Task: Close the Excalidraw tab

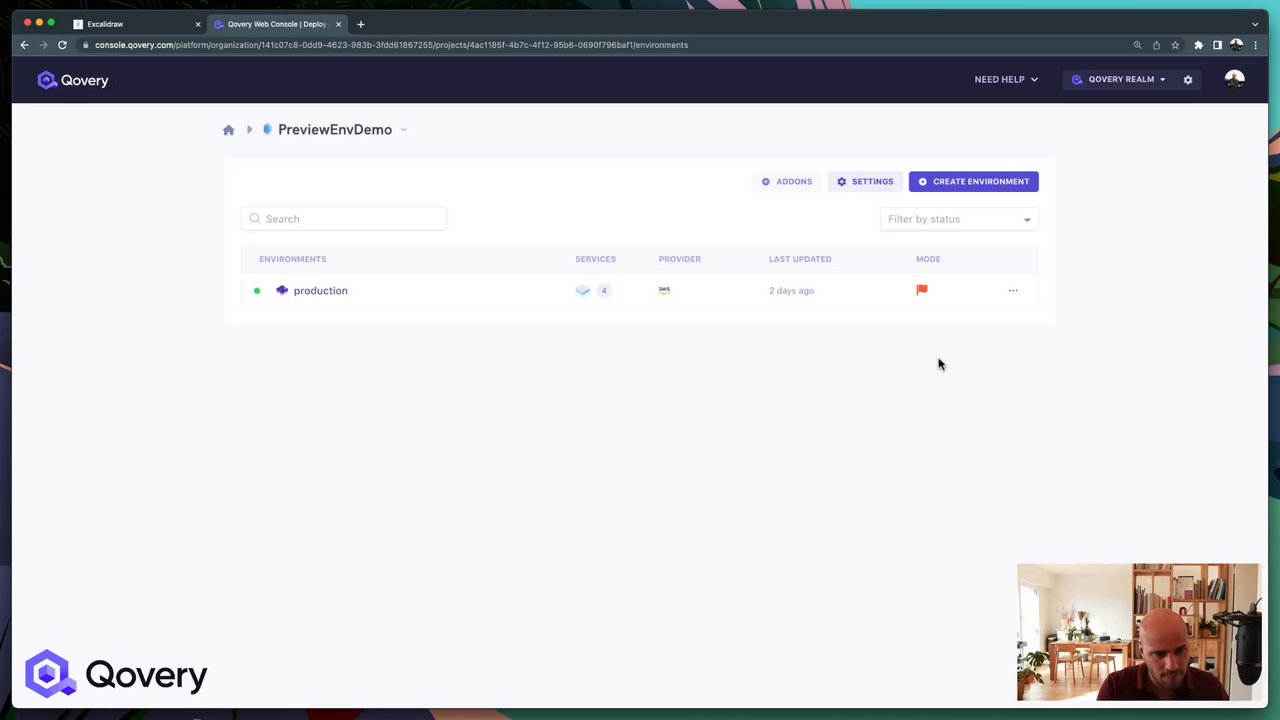Action: point(198,24)
